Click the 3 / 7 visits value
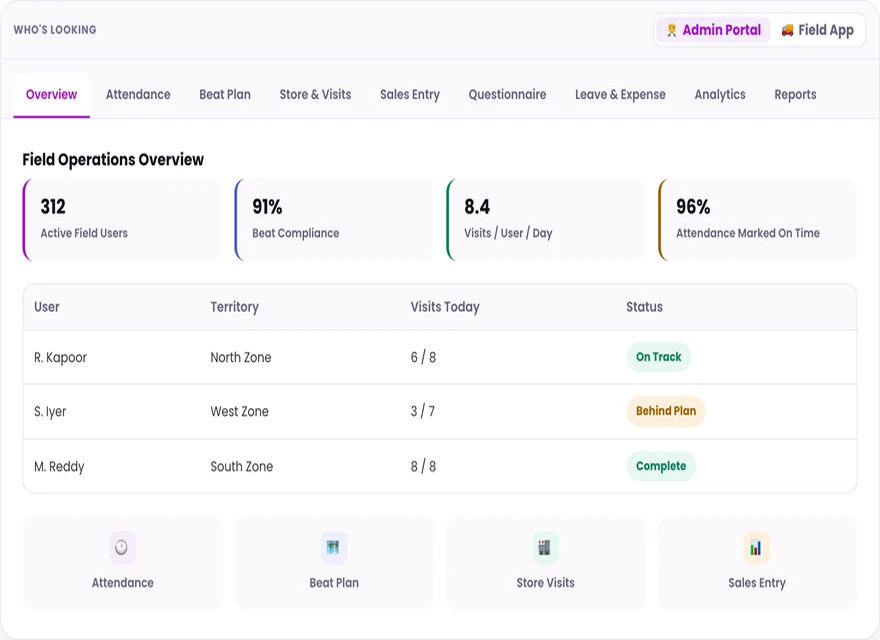880x640 pixels. 423,412
